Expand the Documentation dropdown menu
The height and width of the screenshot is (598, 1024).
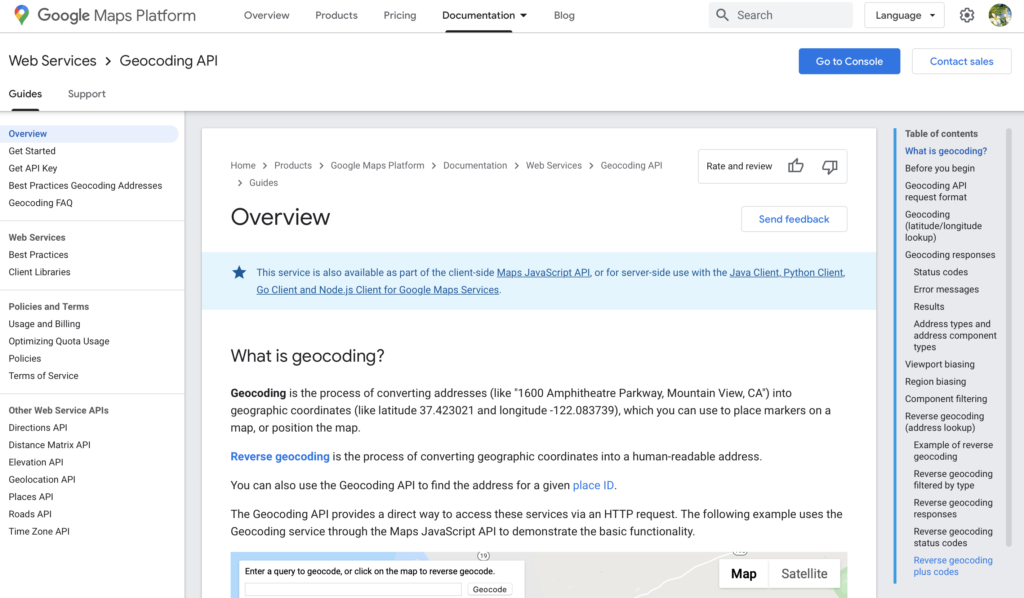pyautogui.click(x=485, y=15)
